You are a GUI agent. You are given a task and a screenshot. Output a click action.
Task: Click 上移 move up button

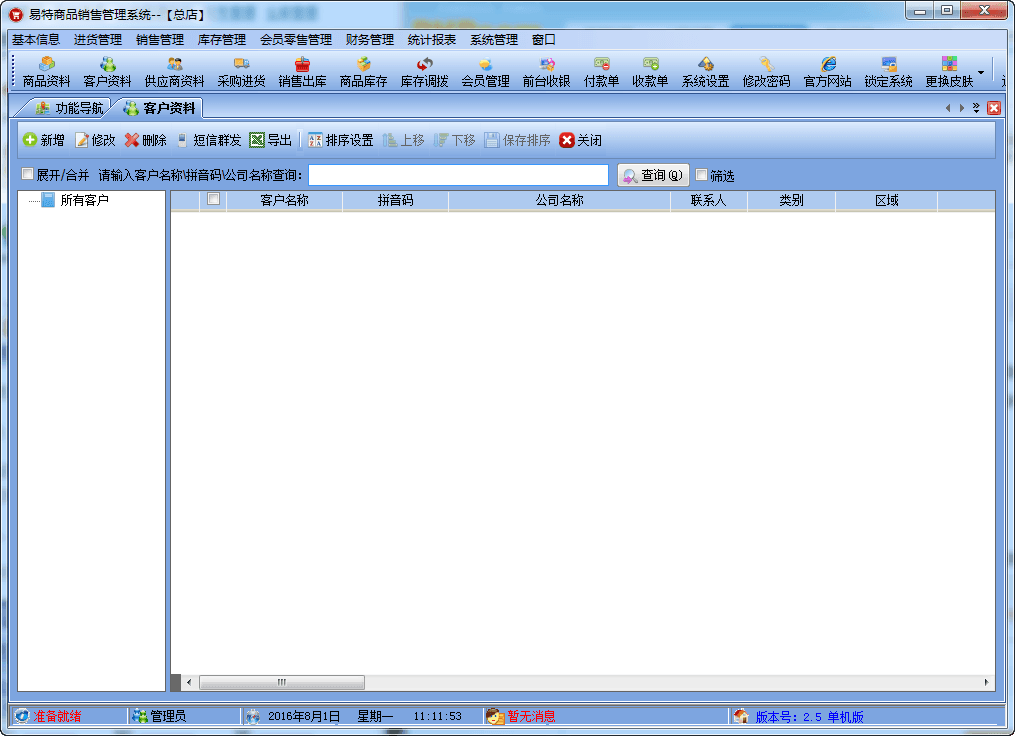pyautogui.click(x=403, y=140)
